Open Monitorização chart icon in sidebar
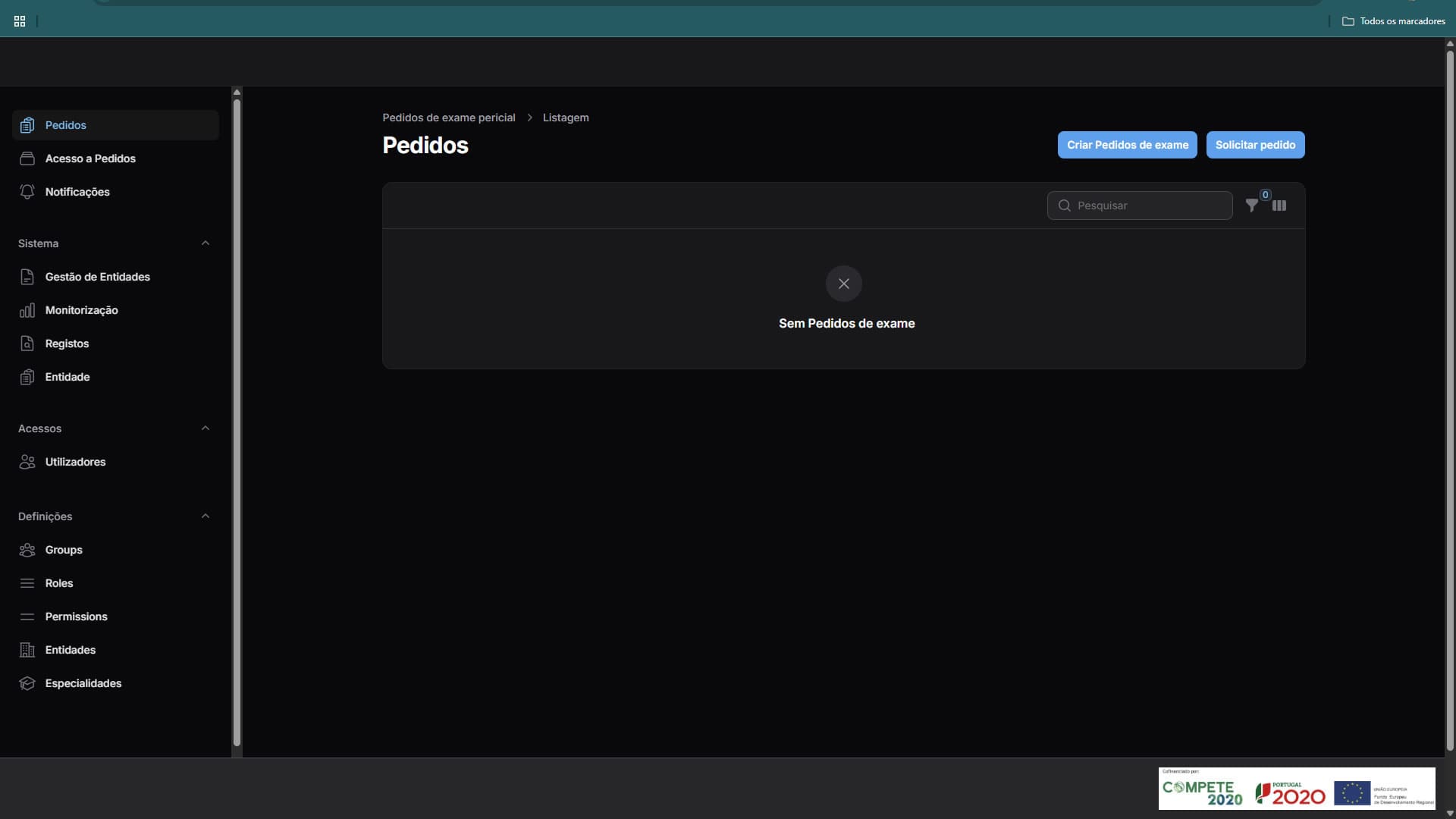Screen dimensions: 1456x819 point(27,310)
